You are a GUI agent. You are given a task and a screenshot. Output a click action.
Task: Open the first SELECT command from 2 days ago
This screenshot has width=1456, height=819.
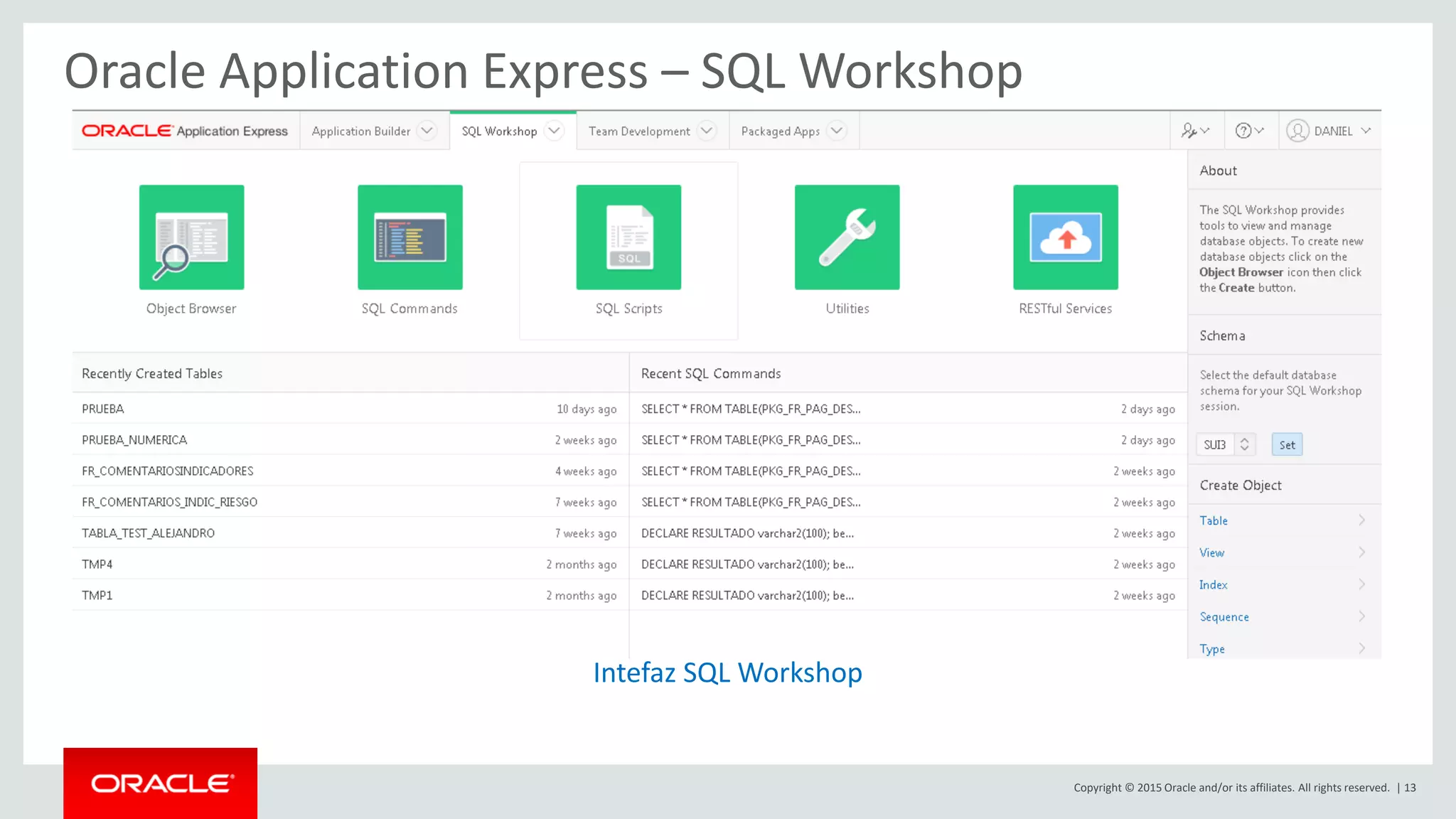(x=908, y=409)
